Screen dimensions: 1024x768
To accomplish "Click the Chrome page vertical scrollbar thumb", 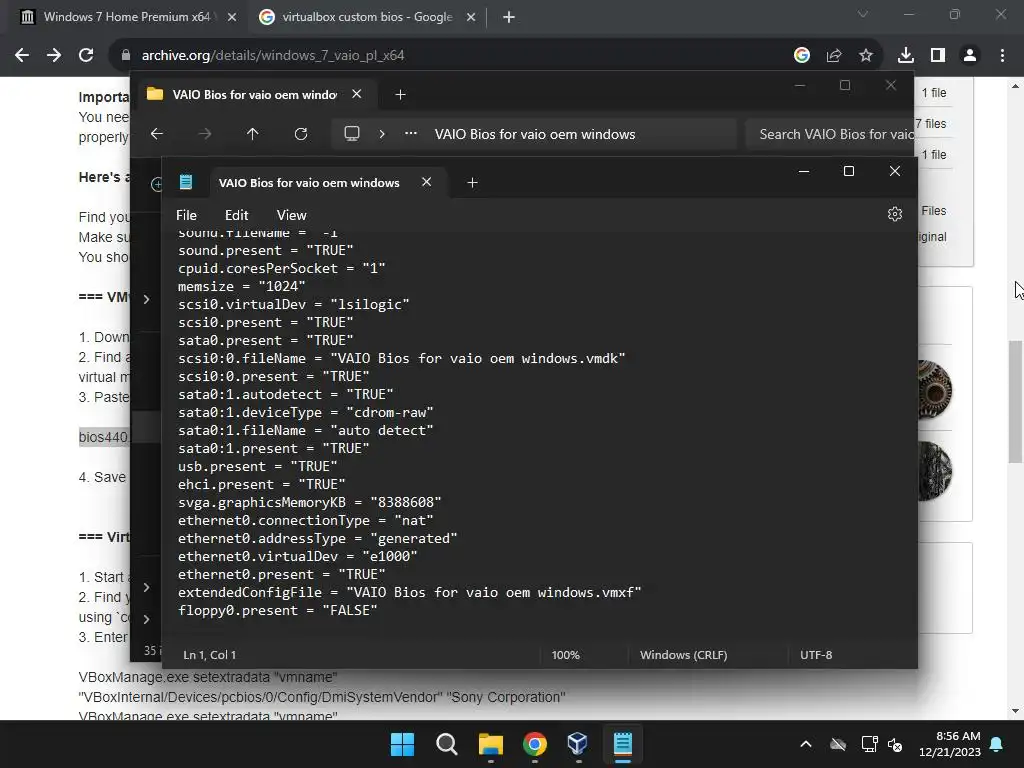I will 1016,402.
